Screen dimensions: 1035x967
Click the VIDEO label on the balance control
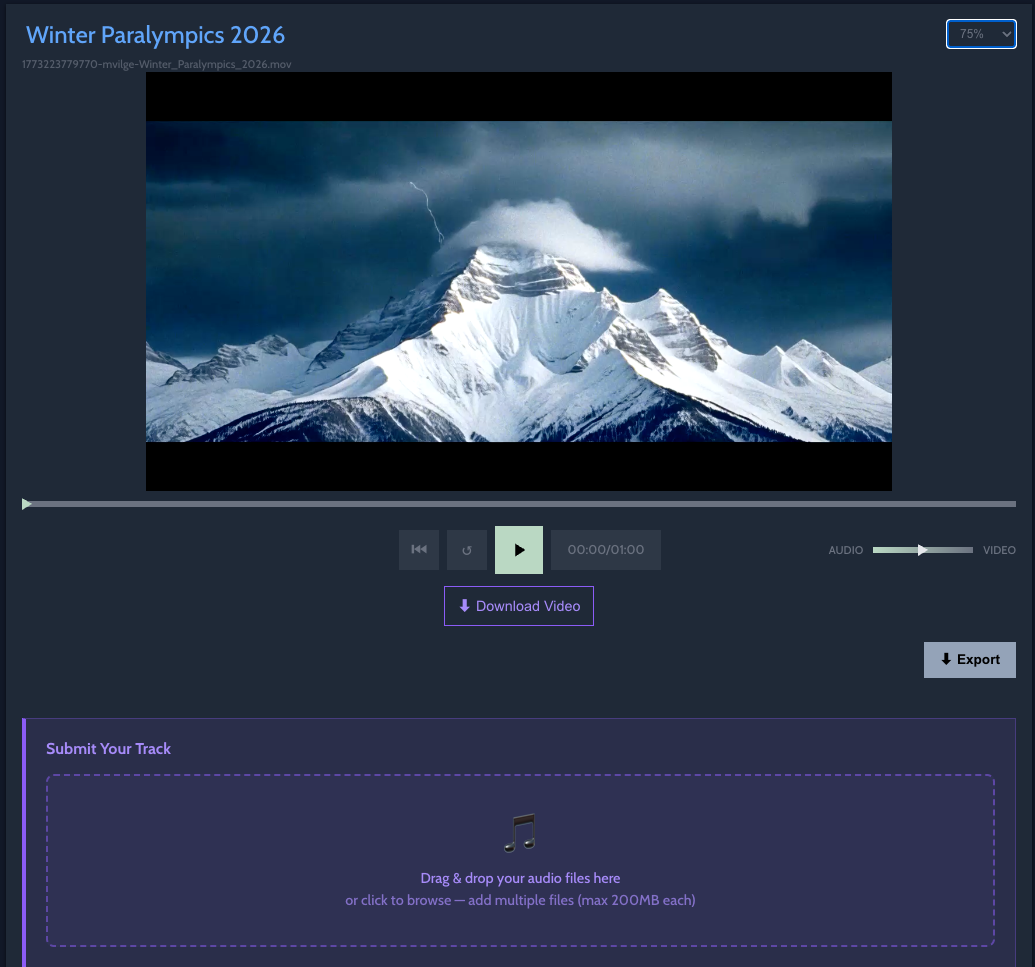tap(999, 550)
